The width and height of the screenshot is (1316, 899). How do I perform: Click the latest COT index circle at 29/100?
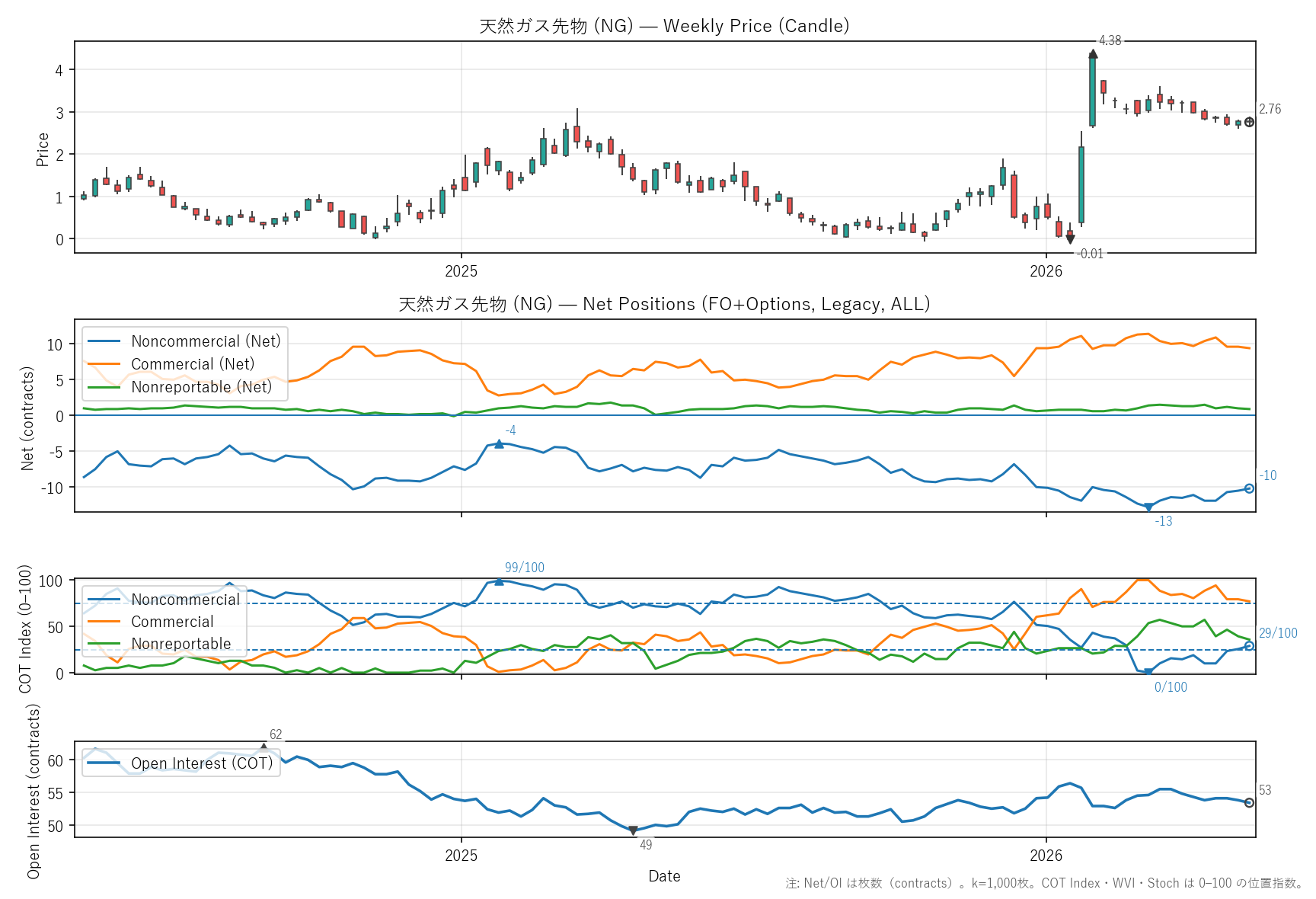click(x=1249, y=646)
